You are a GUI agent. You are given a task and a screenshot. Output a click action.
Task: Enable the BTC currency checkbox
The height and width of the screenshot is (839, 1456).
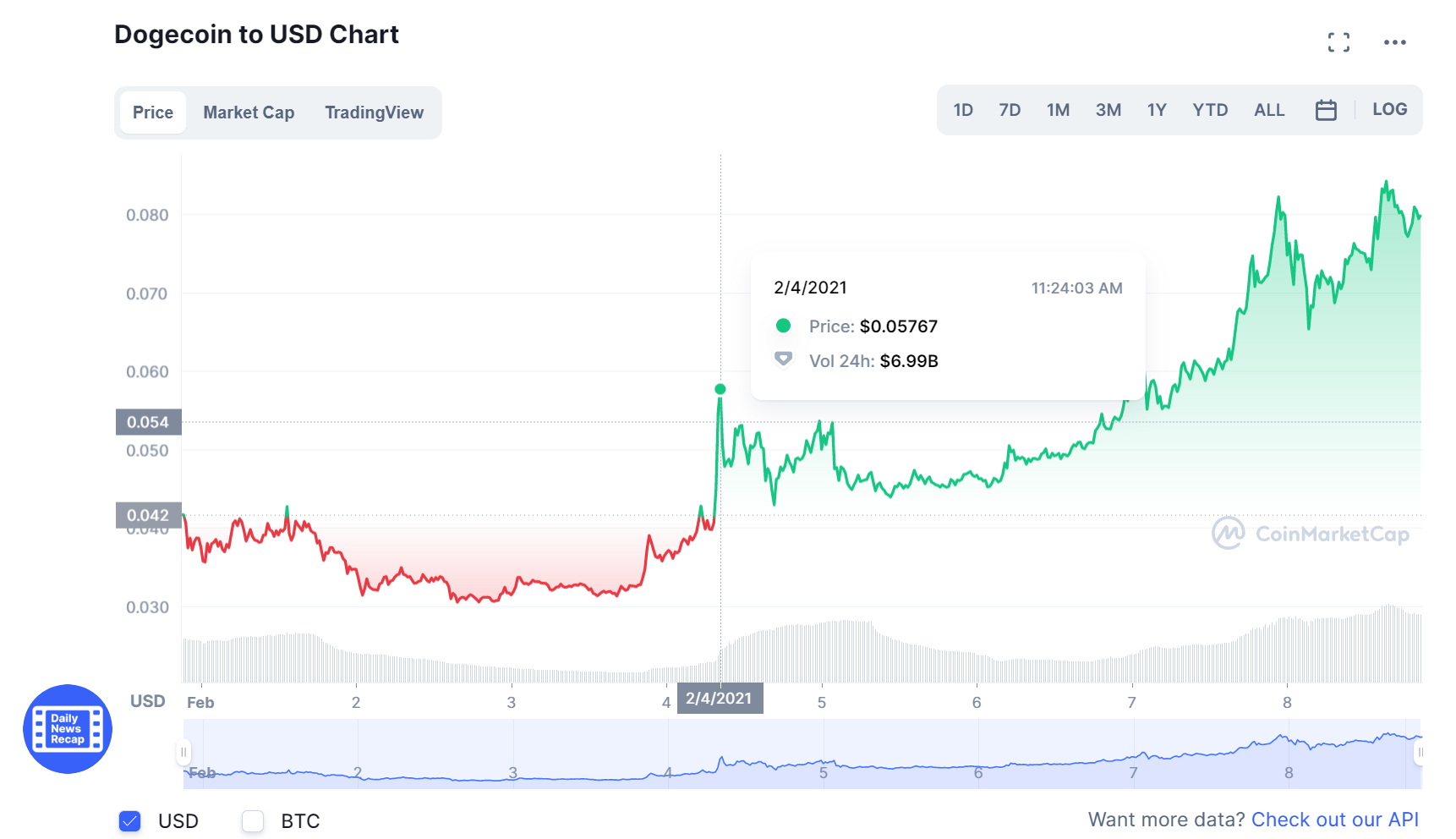point(253,820)
